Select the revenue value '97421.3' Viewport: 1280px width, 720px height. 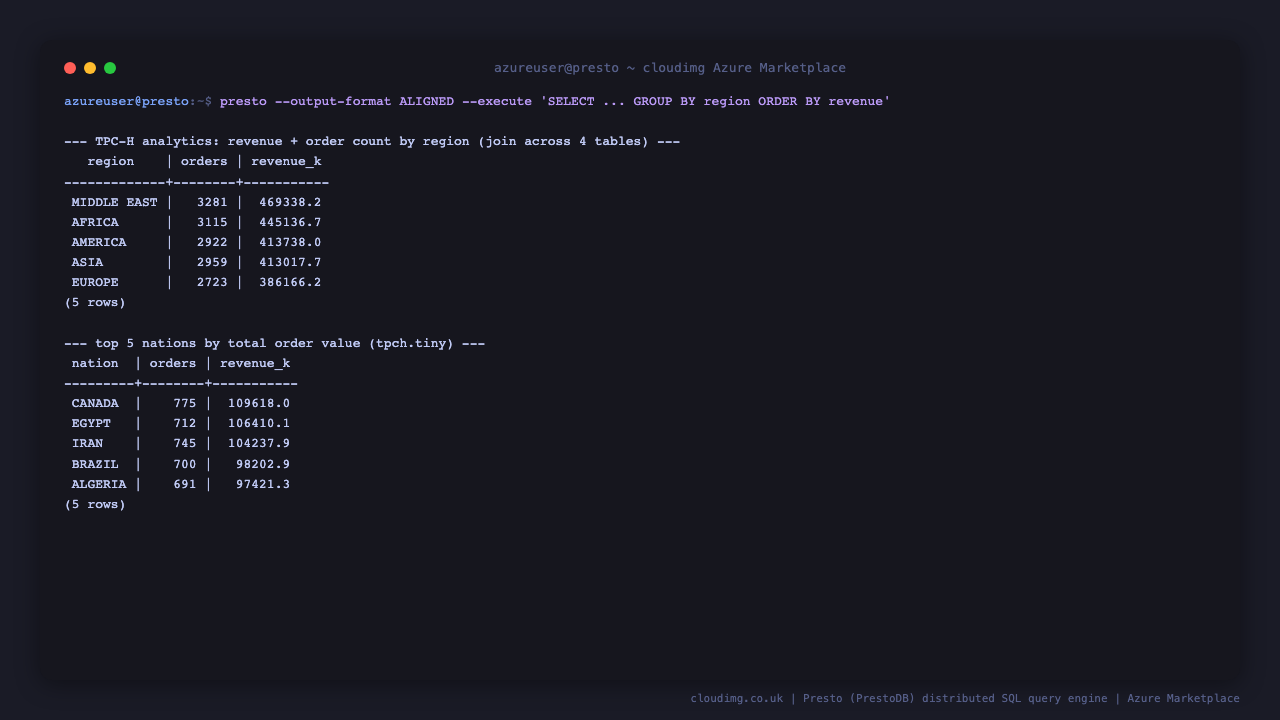click(x=263, y=484)
